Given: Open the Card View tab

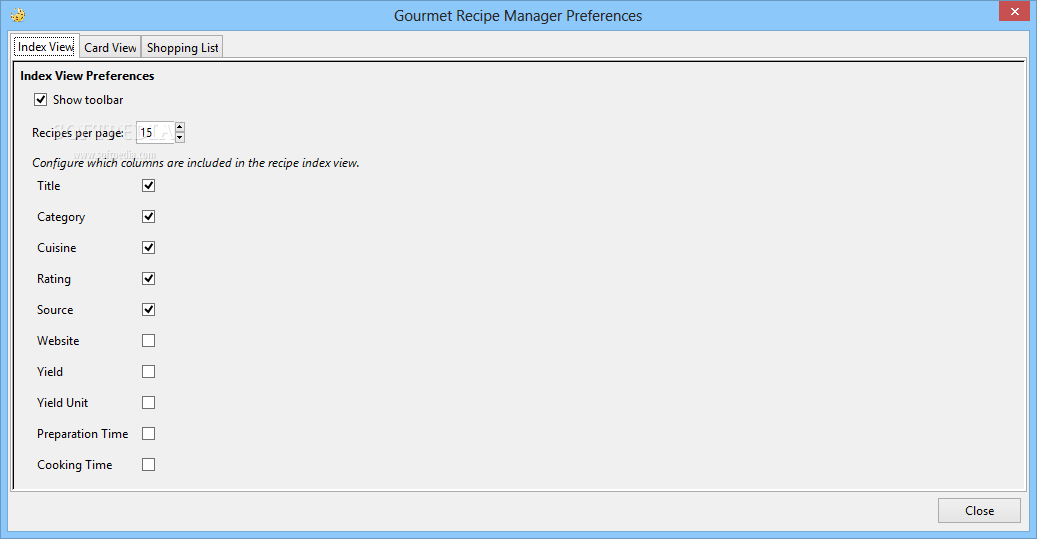Looking at the screenshot, I should coord(110,48).
